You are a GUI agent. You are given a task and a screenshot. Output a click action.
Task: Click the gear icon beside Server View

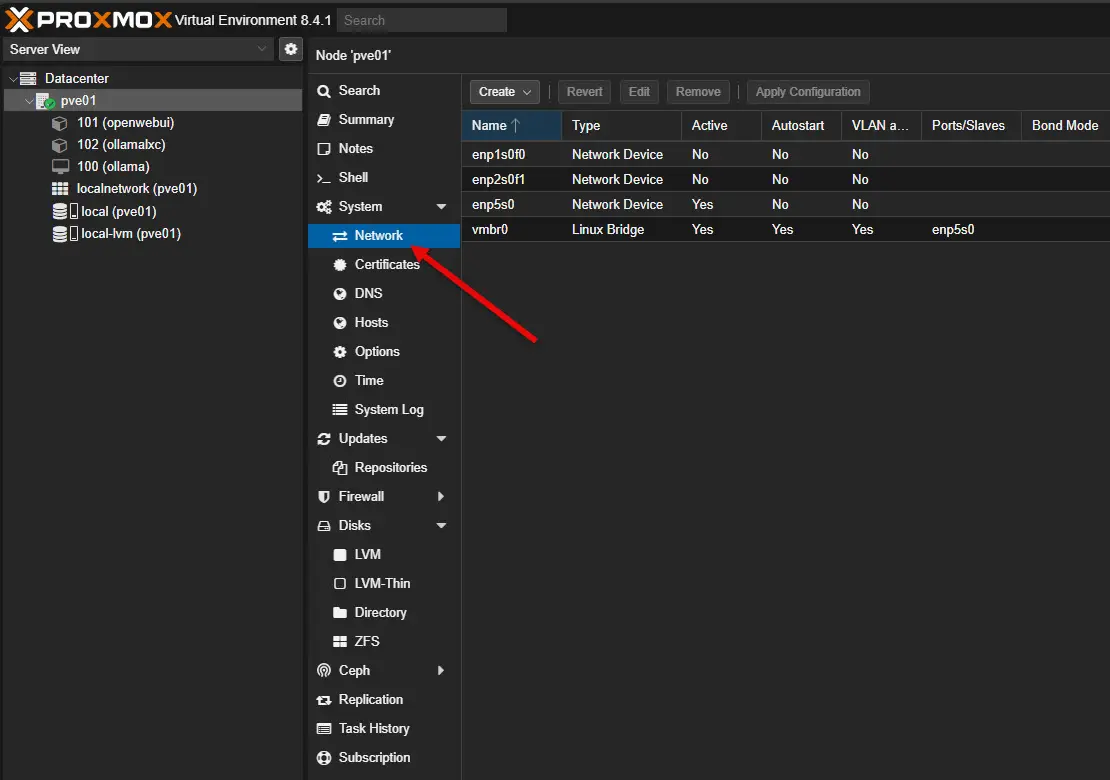tap(290, 49)
